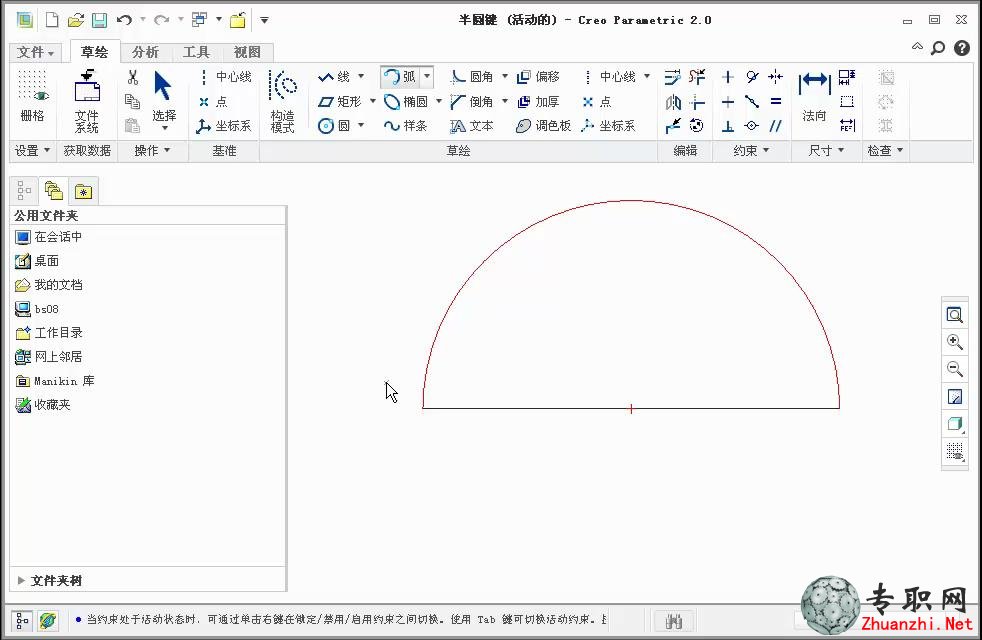
Task: Toggle the grid display (栅格)
Action: point(33,96)
